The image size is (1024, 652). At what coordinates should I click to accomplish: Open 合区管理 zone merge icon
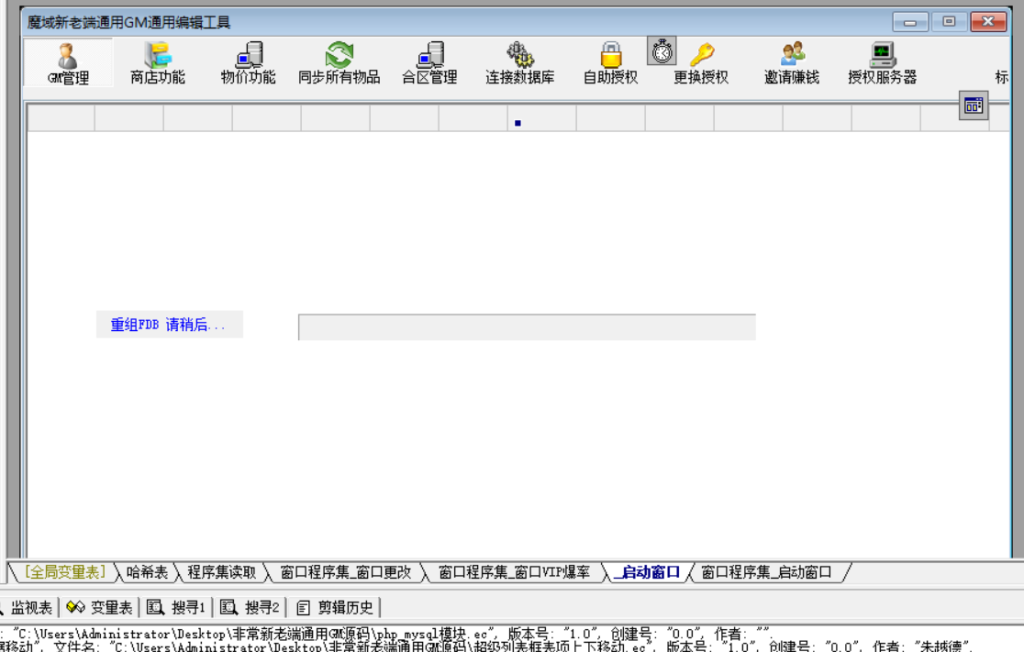pos(430,63)
